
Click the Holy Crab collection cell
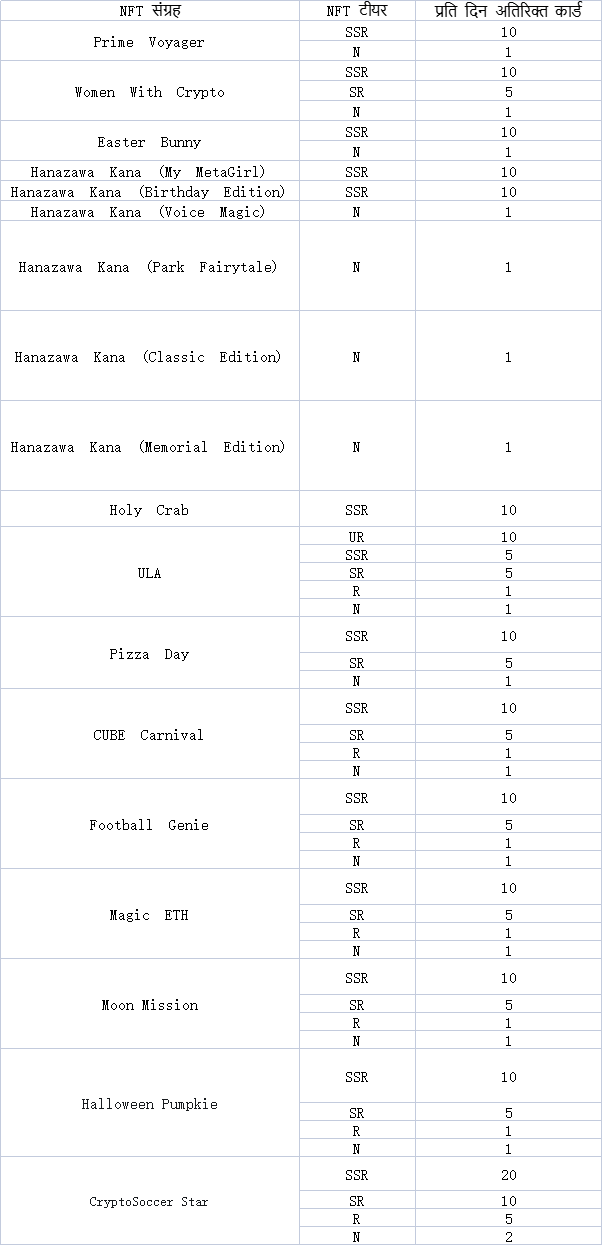[x=149, y=510]
